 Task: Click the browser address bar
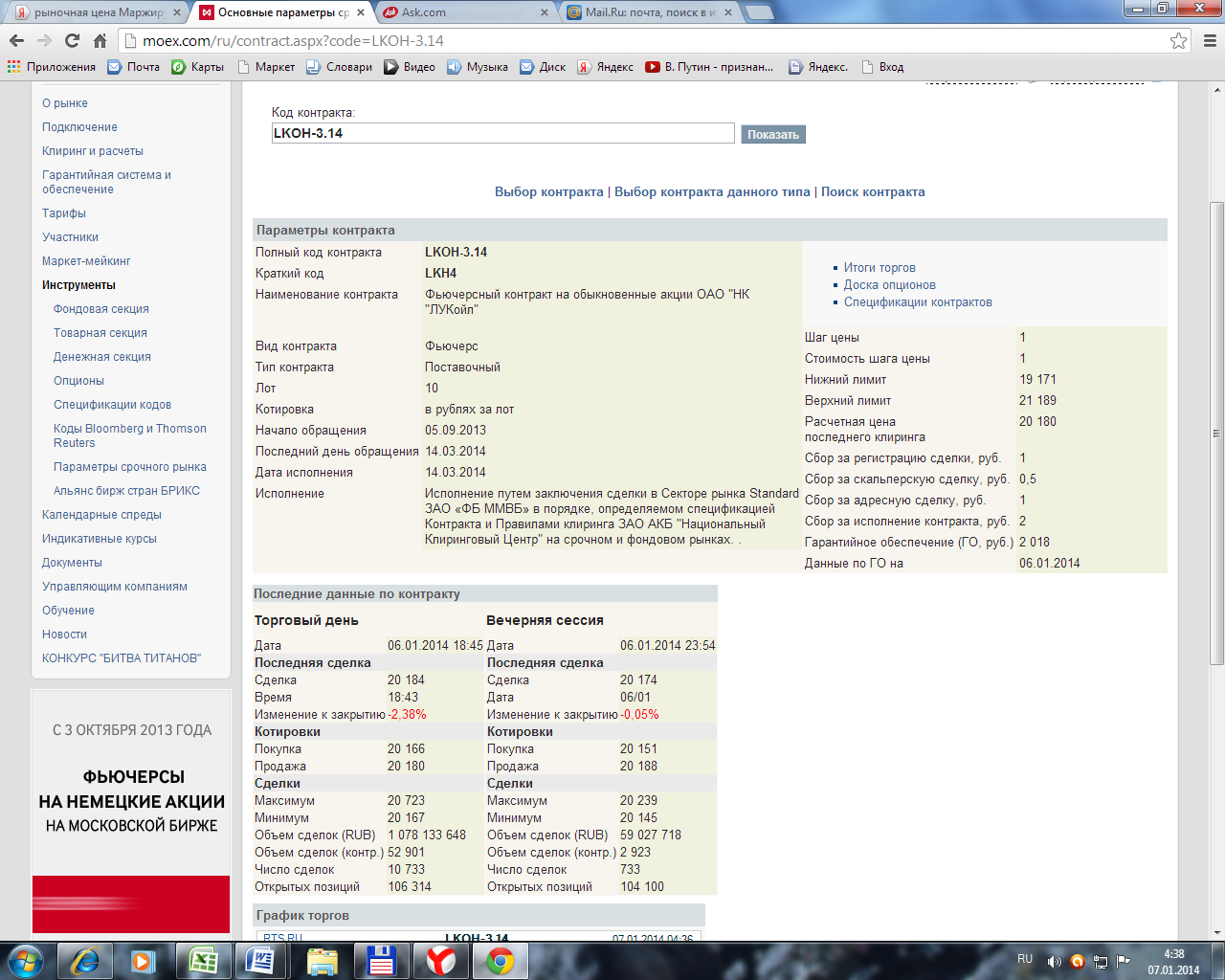click(651, 40)
